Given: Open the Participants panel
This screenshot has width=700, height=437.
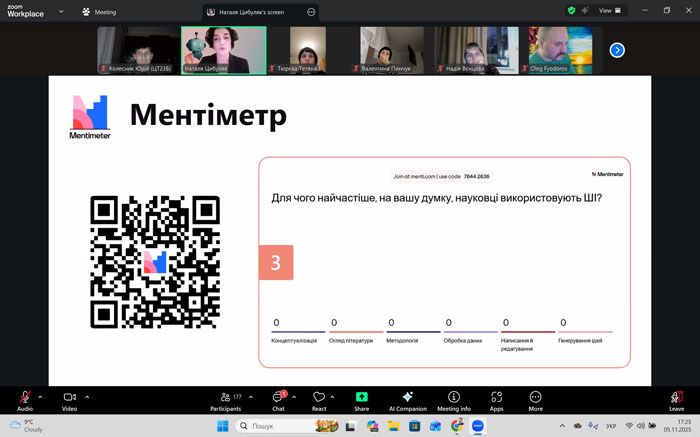Looking at the screenshot, I should 225,399.
